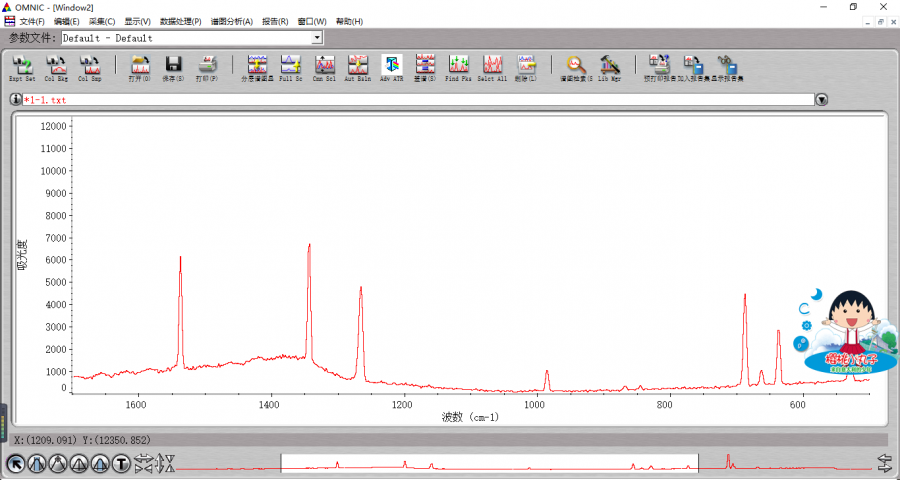Run Find Pks peak finding tool

click(x=459, y=68)
